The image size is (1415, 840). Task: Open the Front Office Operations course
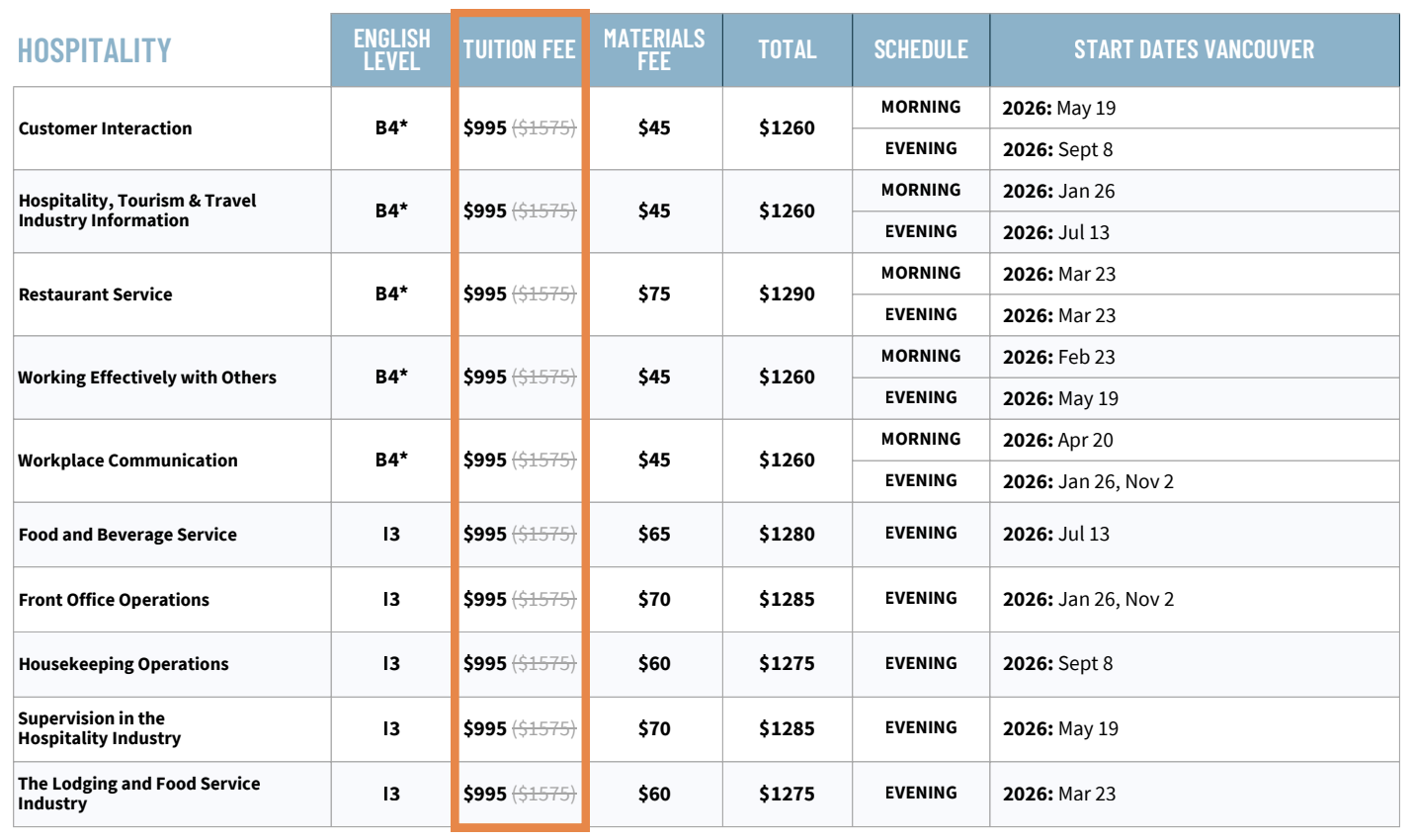(114, 600)
